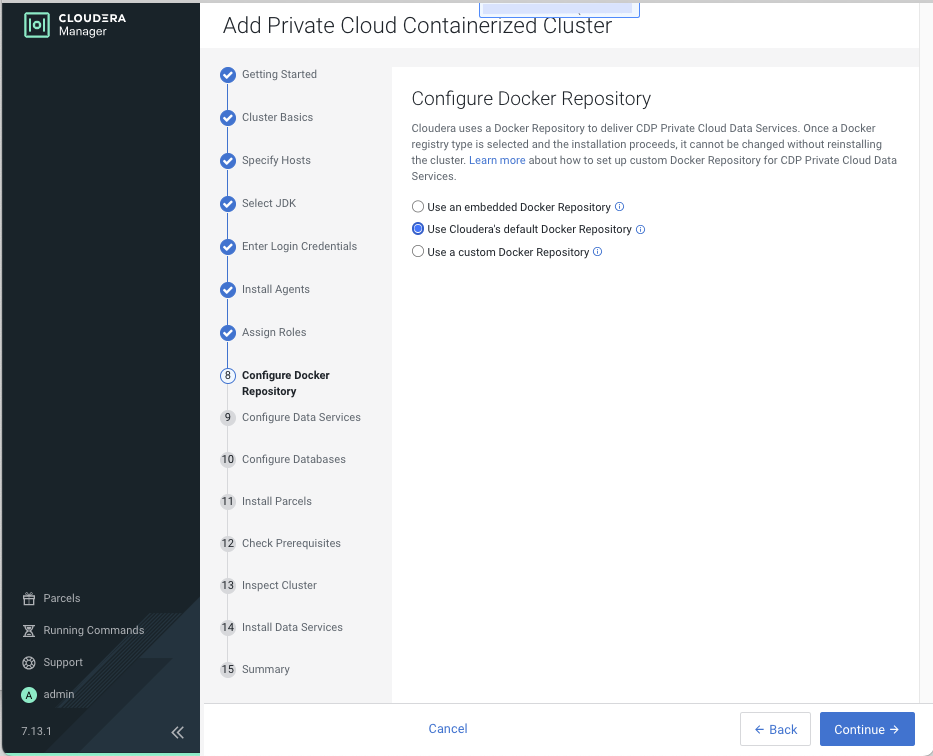Viewport: 933px width, 756px height.
Task: Click the step 9 number badge
Action: click(228, 418)
